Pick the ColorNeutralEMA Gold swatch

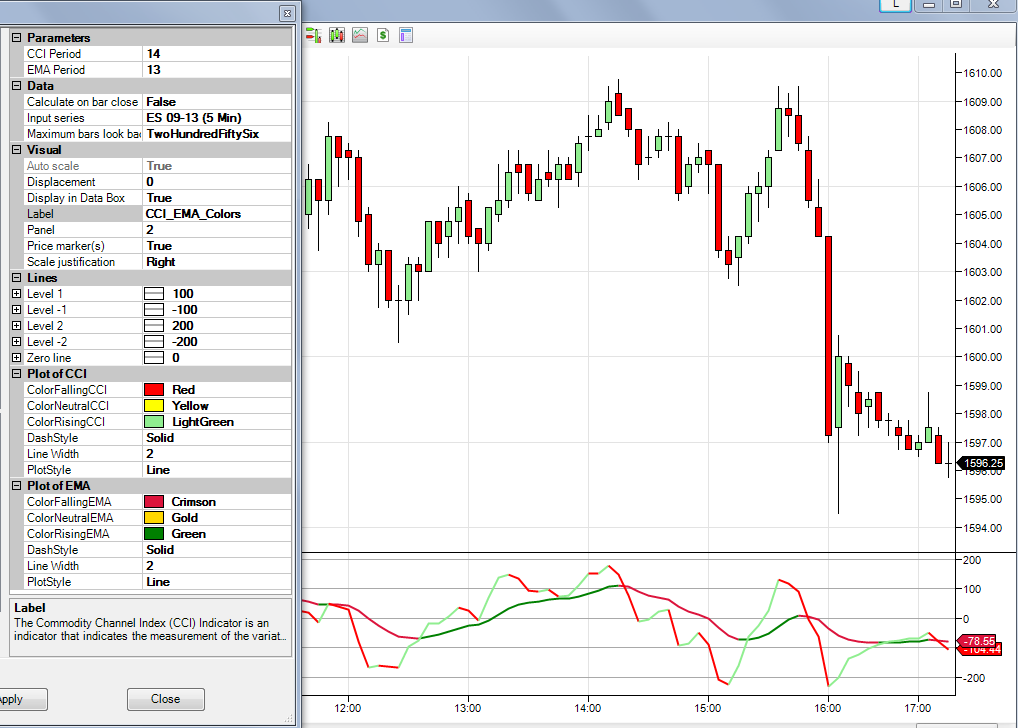154,518
